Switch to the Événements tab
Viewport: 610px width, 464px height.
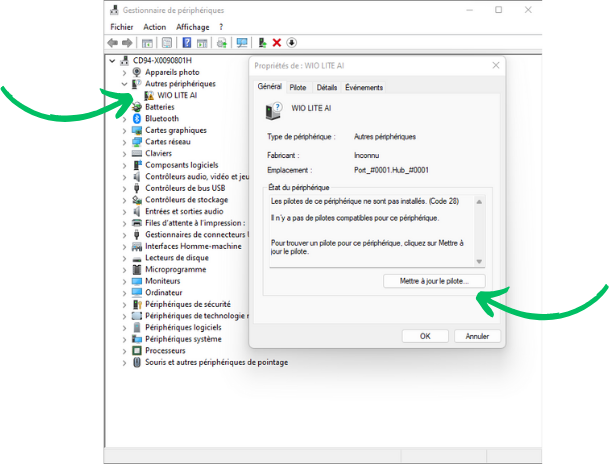364,88
